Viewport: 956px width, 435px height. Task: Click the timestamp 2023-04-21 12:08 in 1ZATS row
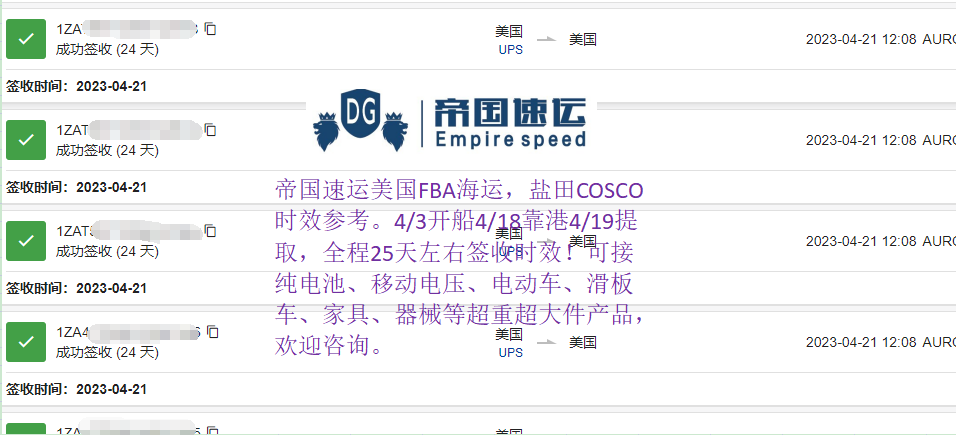pos(861,241)
